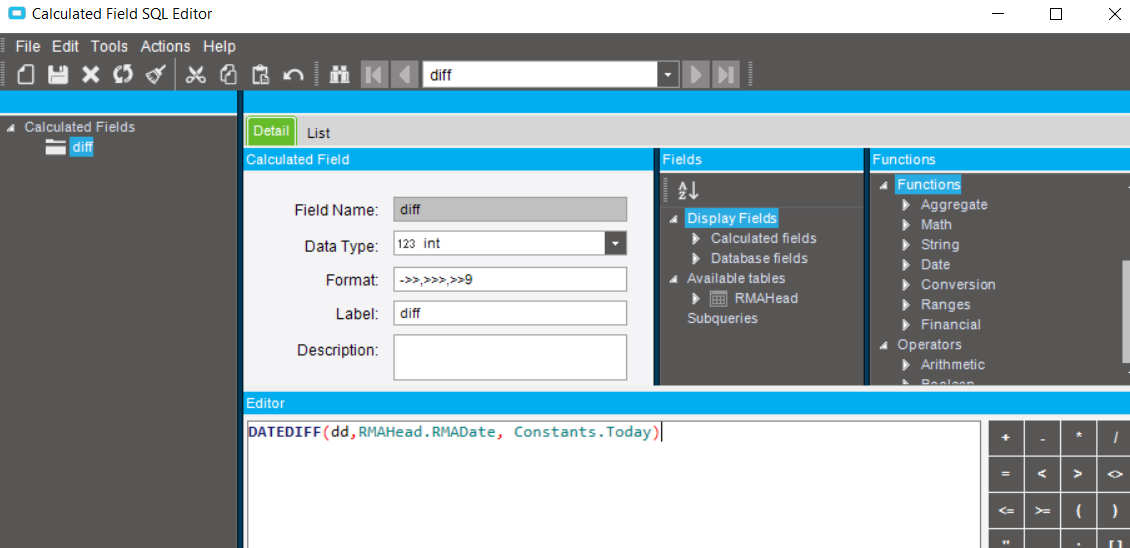Expand the Ranges functions group
Viewport: 1130px width, 548px height.
point(907,305)
